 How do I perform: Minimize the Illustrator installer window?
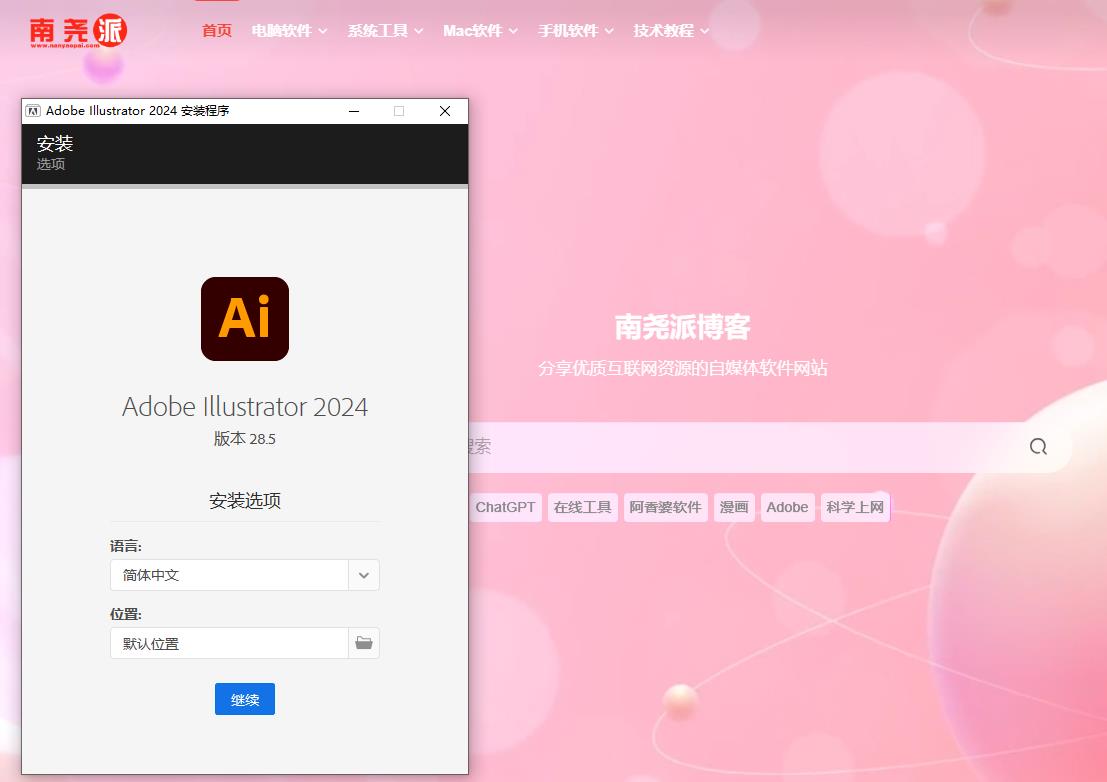pos(354,111)
